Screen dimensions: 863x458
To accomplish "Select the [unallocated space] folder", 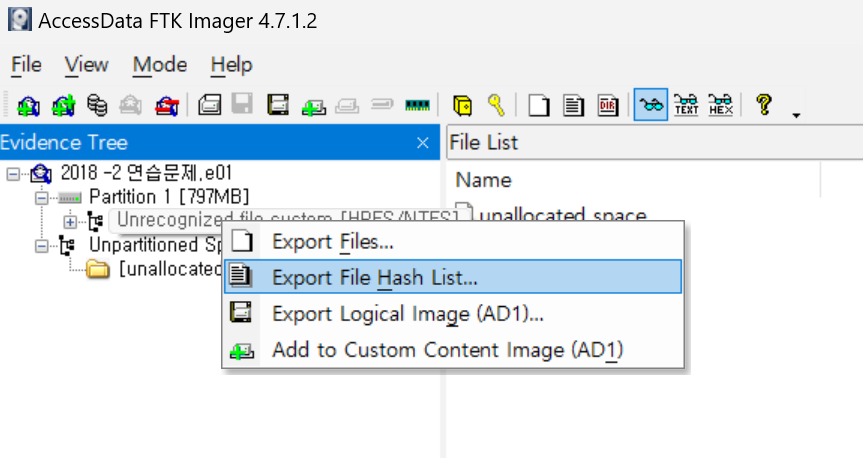I will point(170,269).
